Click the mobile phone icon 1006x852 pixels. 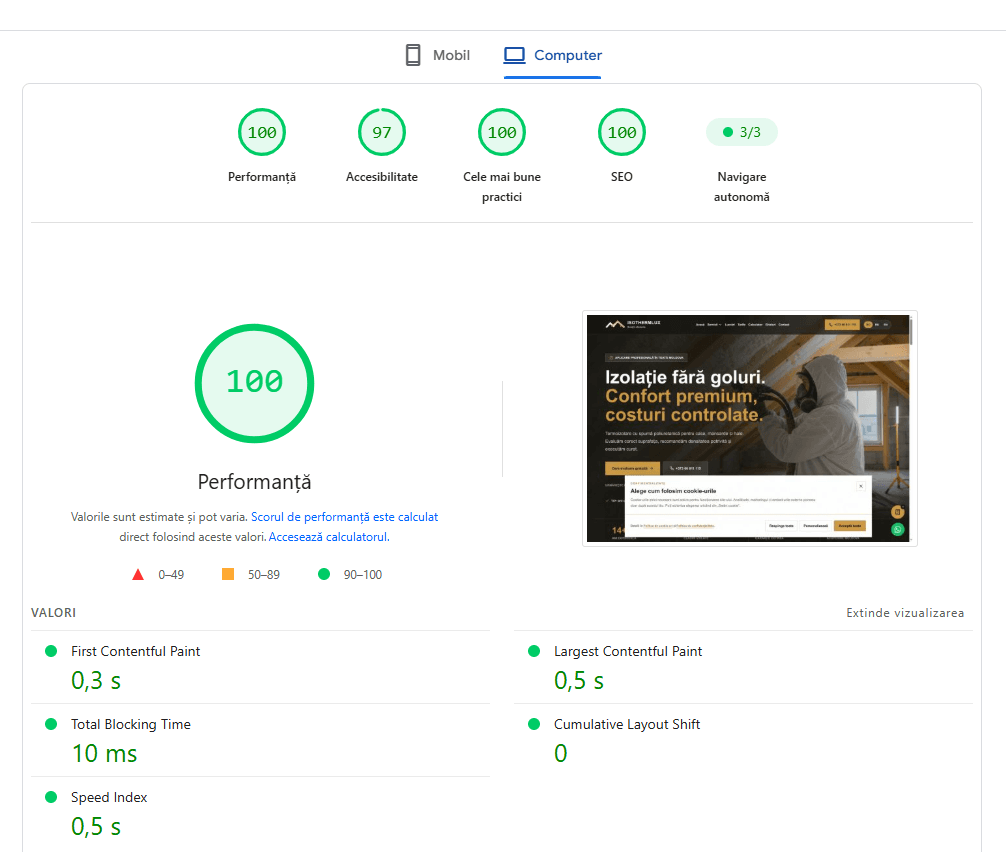[x=413, y=55]
